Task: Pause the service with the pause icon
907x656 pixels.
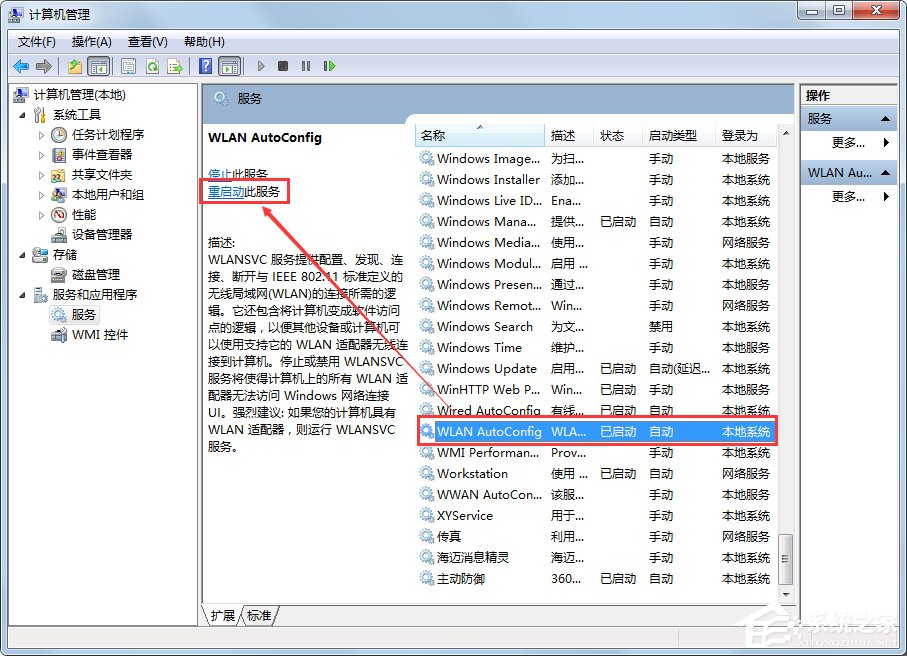Action: [305, 66]
